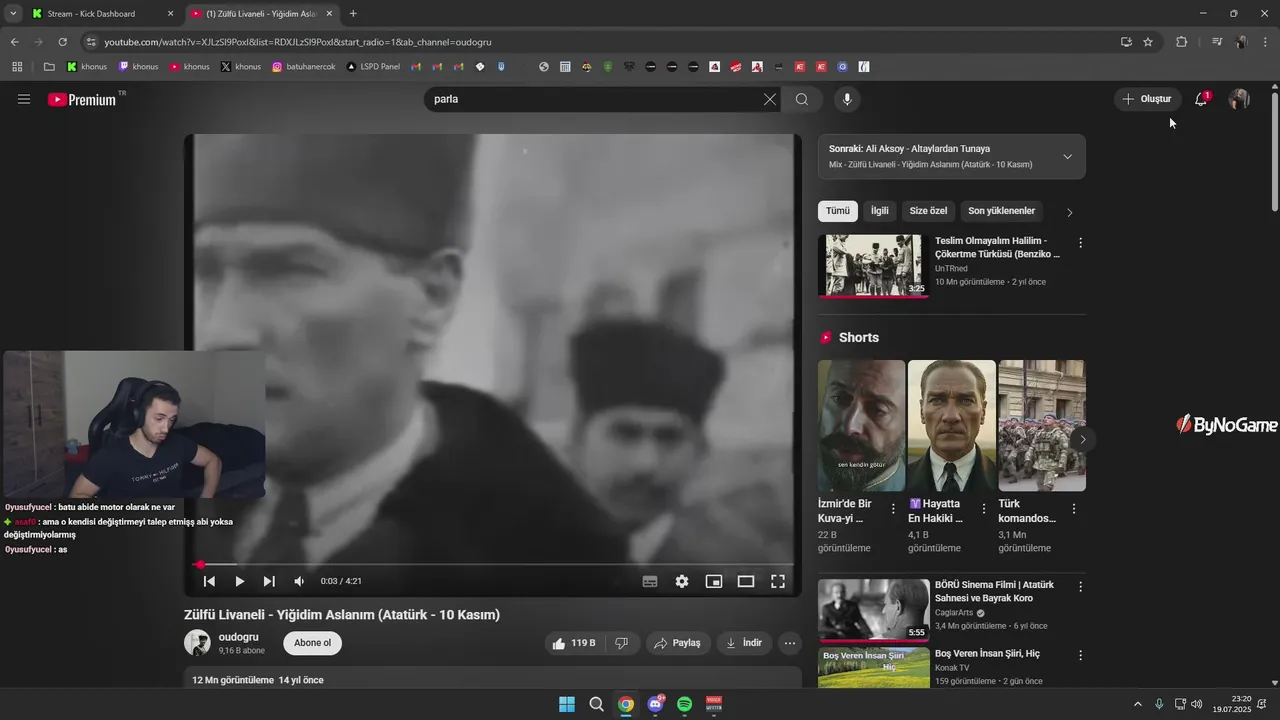This screenshot has width=1280, height=720.
Task: Open options for Teslim Olmayalım video
Action: (1080, 243)
